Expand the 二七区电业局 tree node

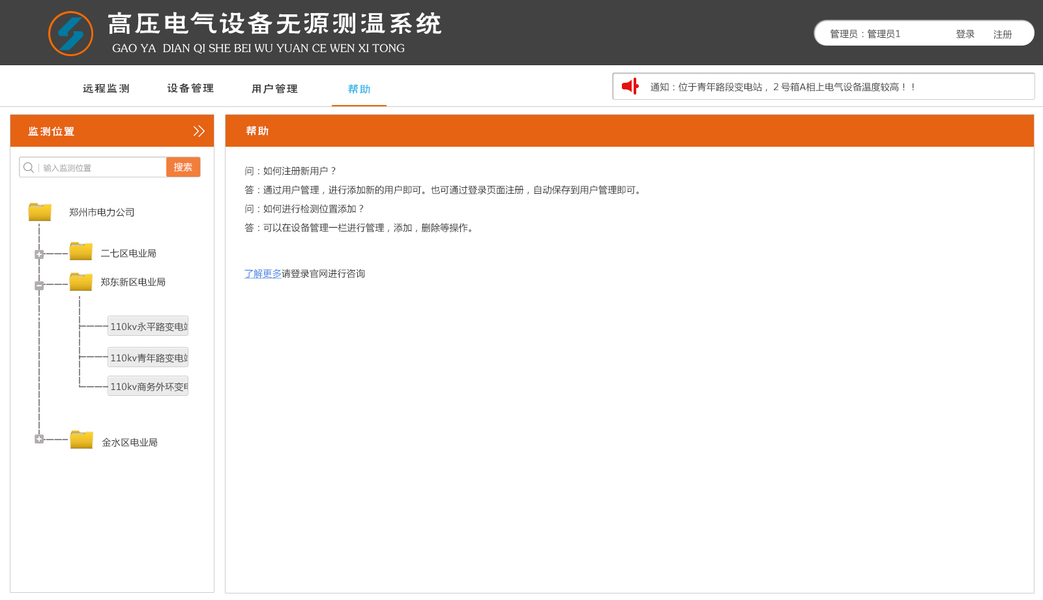pyautogui.click(x=39, y=254)
